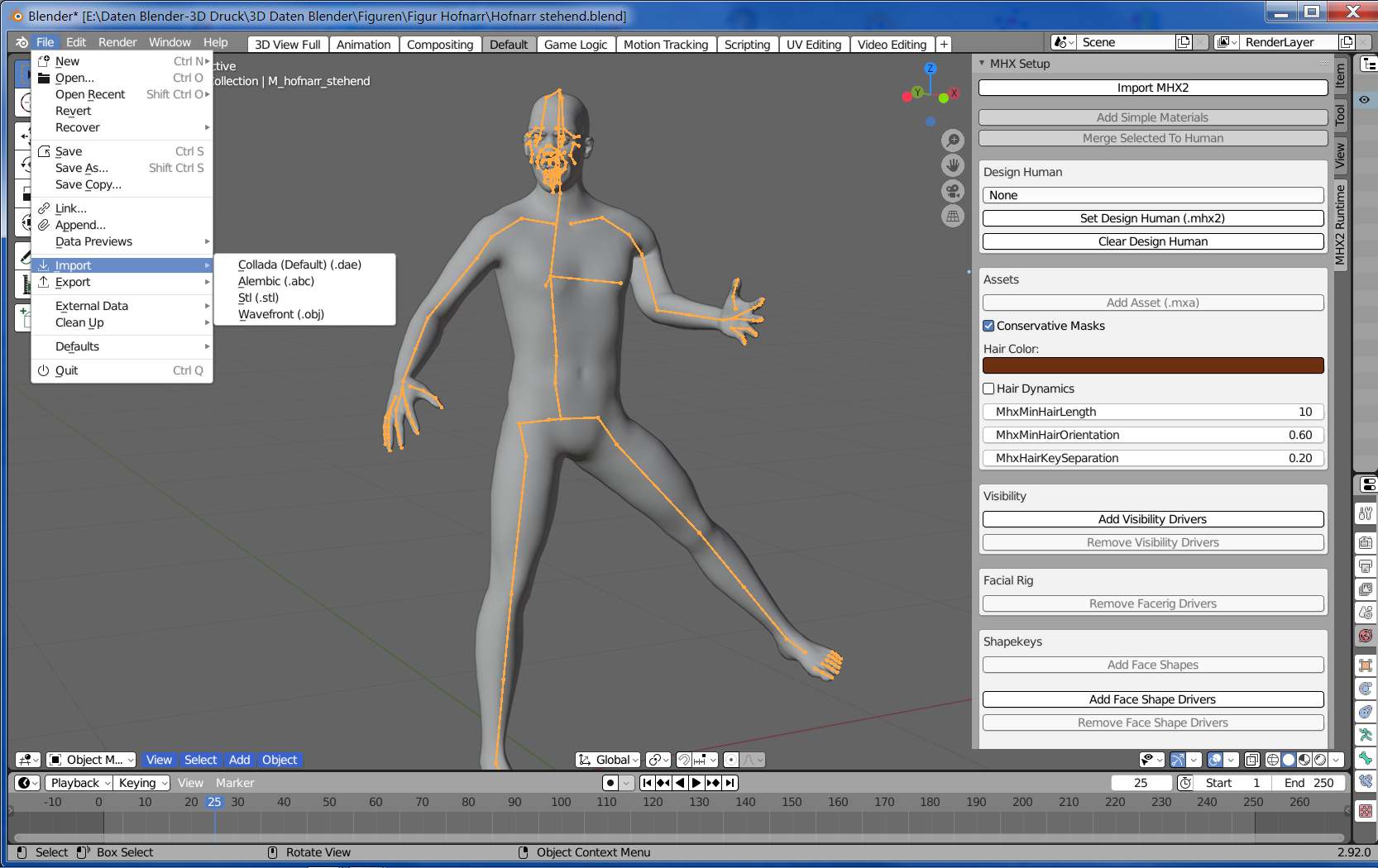The image size is (1378, 868).
Task: Click the pan hand viewport gizmo
Action: pos(953,165)
